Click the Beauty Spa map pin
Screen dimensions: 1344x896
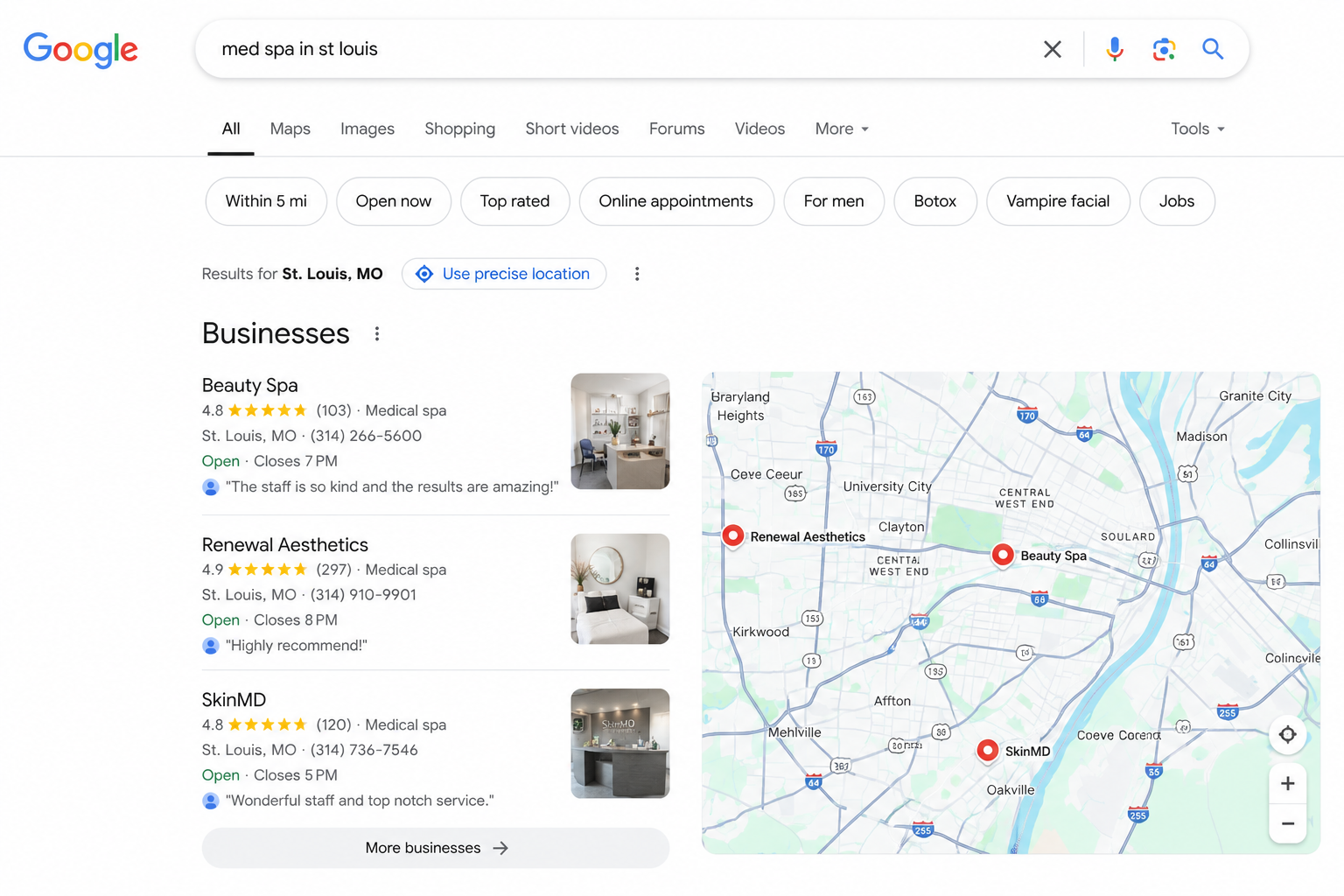(1002, 555)
